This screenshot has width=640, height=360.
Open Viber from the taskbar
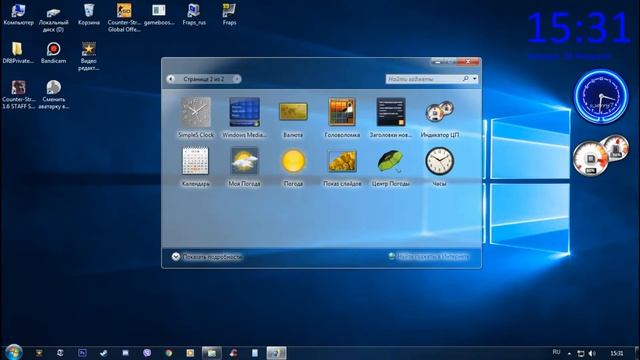click(147, 353)
